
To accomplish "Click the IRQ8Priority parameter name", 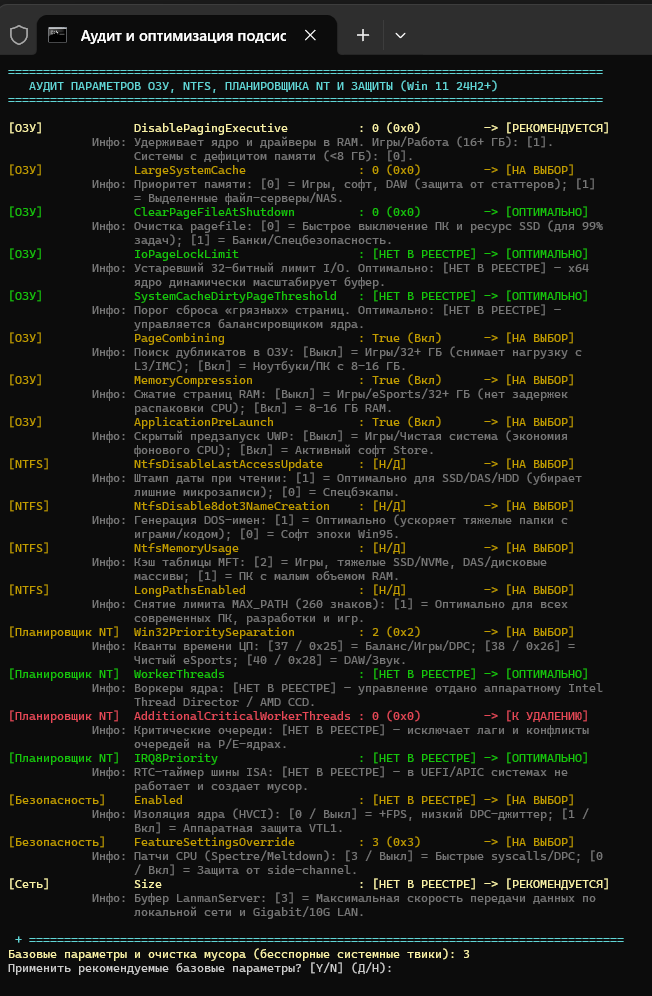I will 175,758.
